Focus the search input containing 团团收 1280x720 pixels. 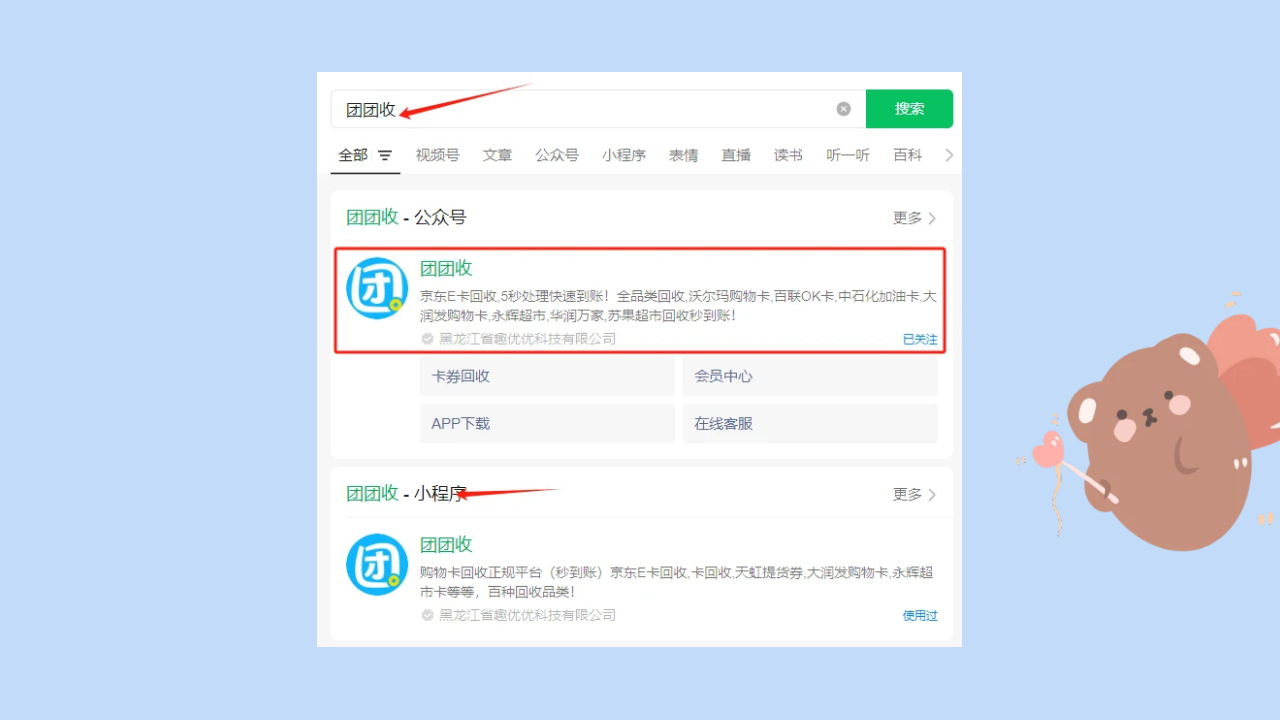tap(598, 109)
